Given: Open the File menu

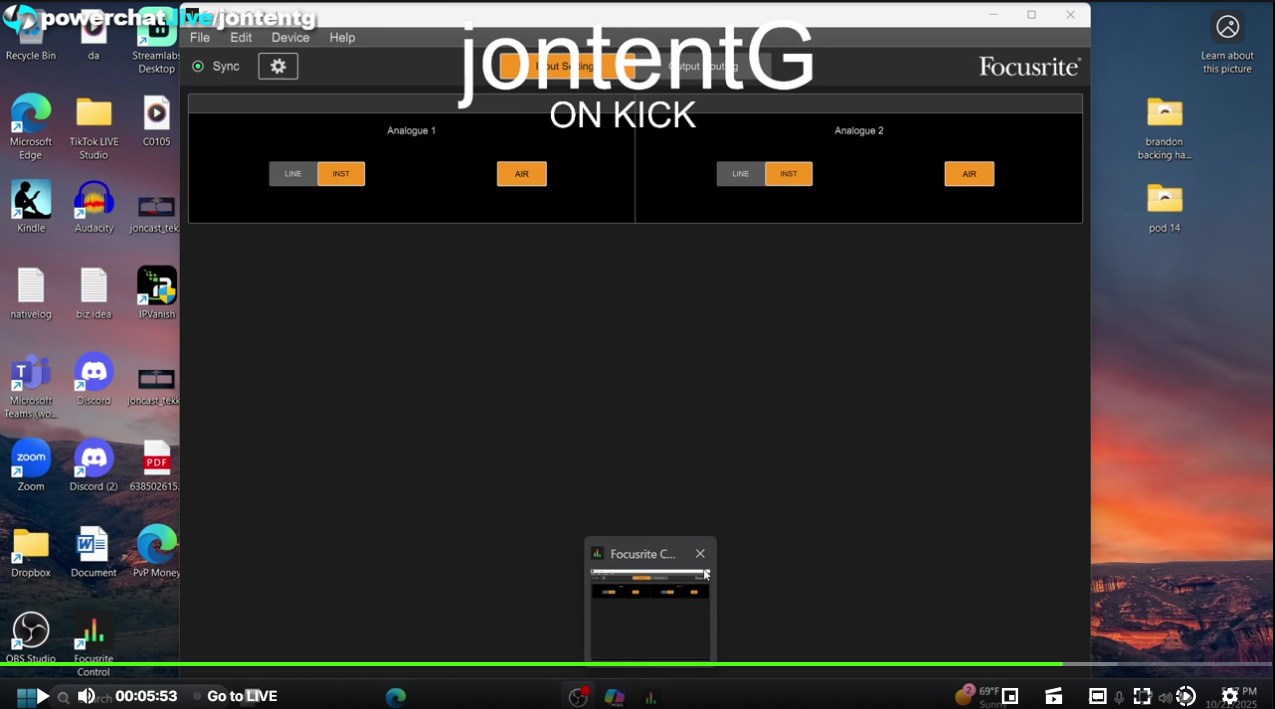Looking at the screenshot, I should (200, 37).
